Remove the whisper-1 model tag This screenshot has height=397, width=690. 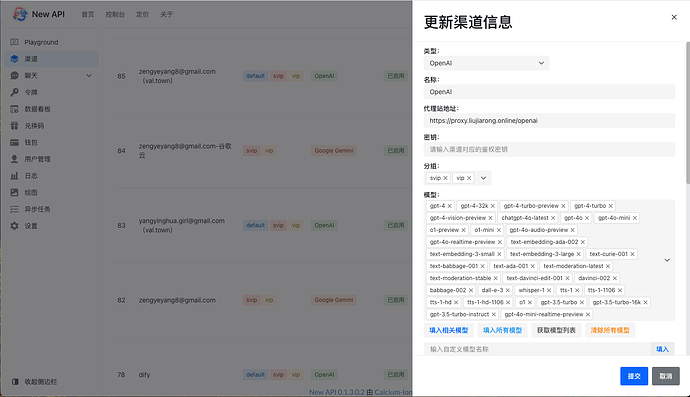(549, 290)
